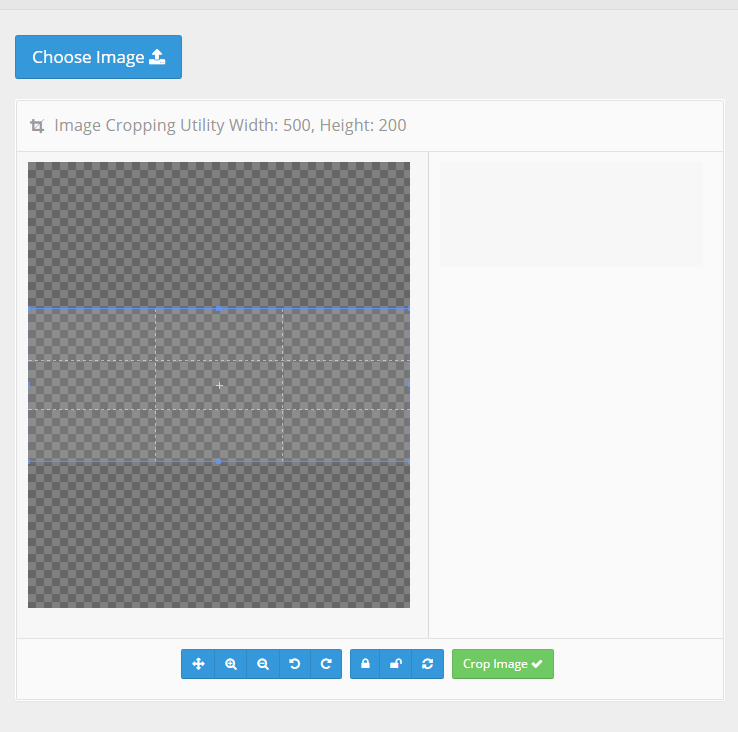The width and height of the screenshot is (738, 732).
Task: Zoom out of the image
Action: [x=263, y=664]
